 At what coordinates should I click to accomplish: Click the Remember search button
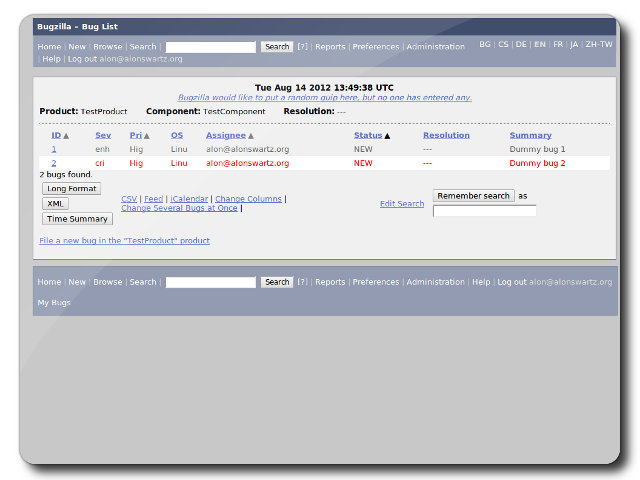click(x=473, y=196)
